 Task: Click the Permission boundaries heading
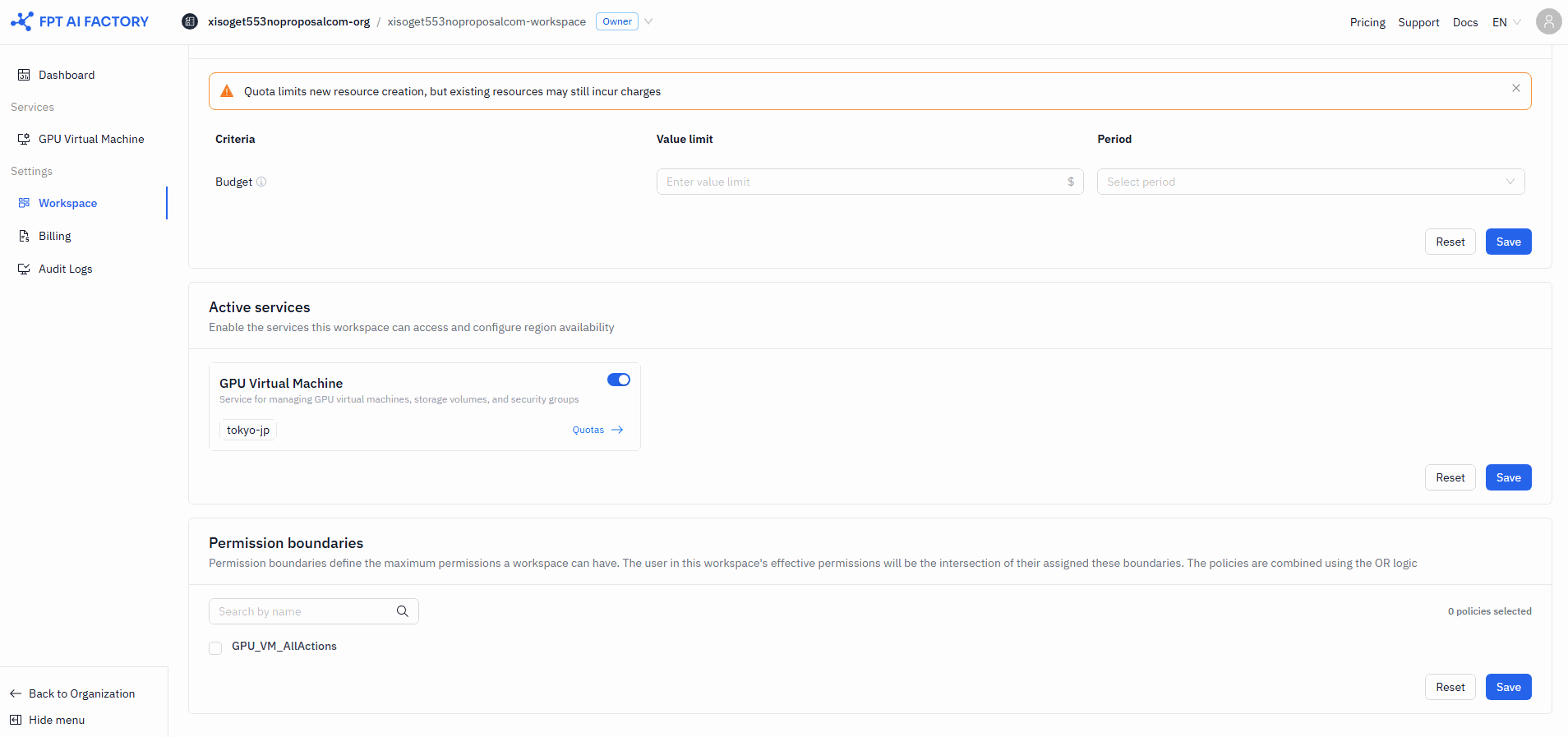pos(286,543)
